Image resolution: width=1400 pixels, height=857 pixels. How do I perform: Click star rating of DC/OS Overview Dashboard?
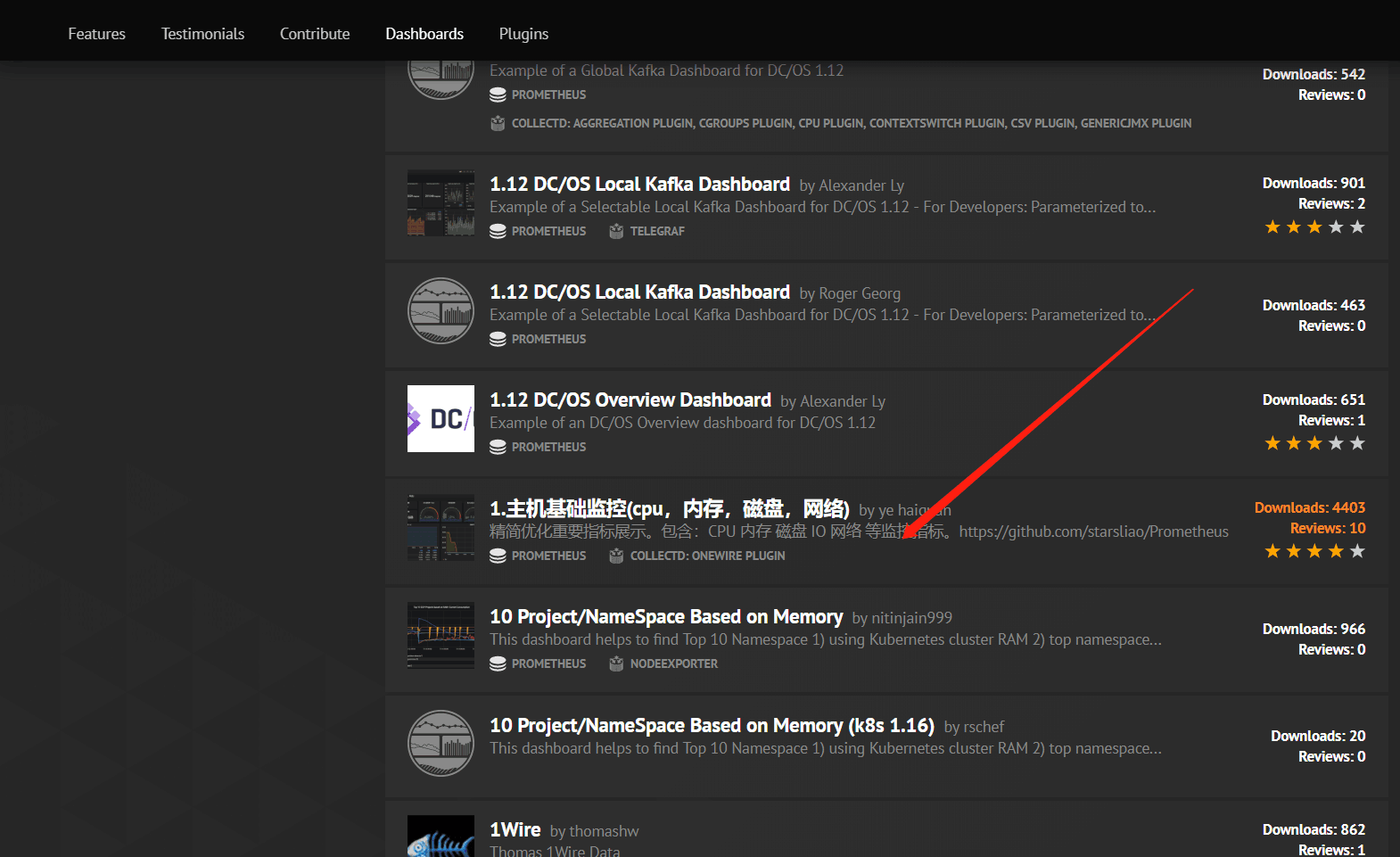pos(1314,443)
